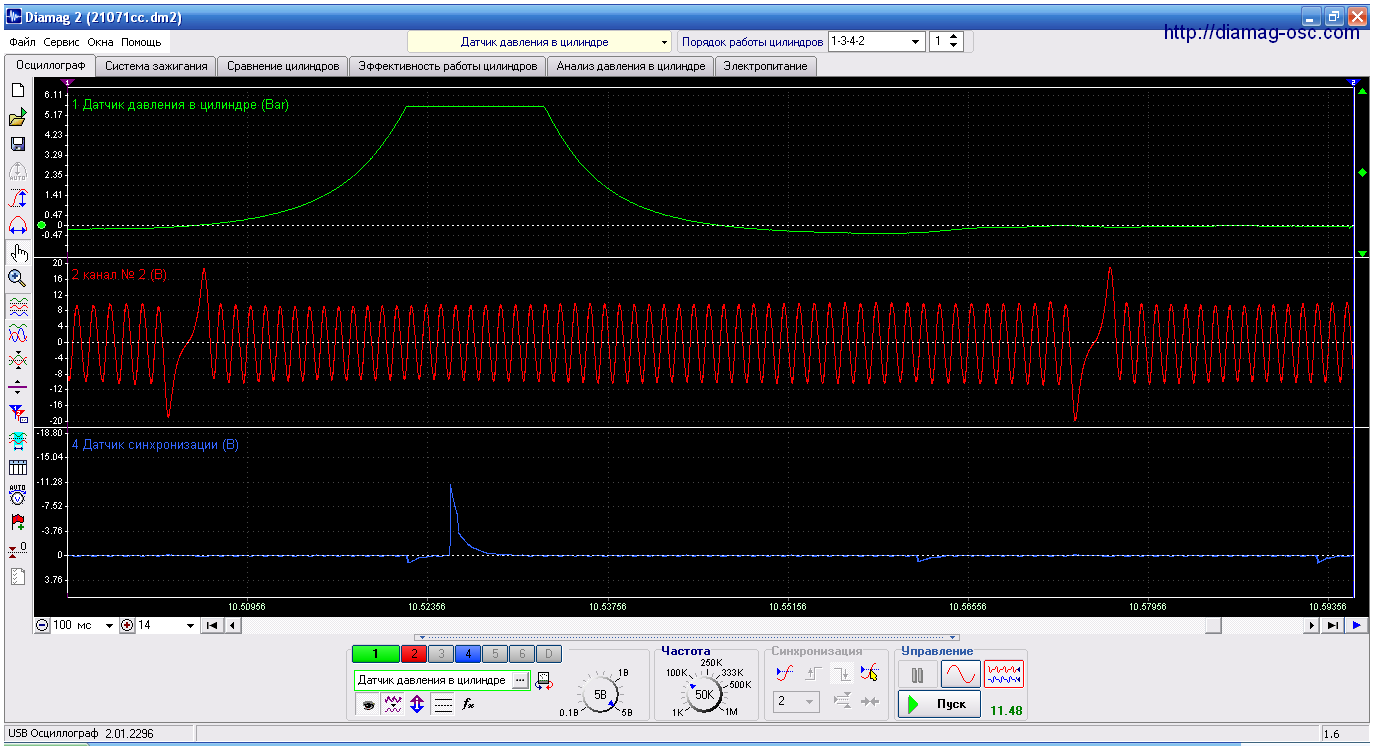The image size is (1374, 746).
Task: Toggle channel 6 gray button
Action: click(x=521, y=654)
